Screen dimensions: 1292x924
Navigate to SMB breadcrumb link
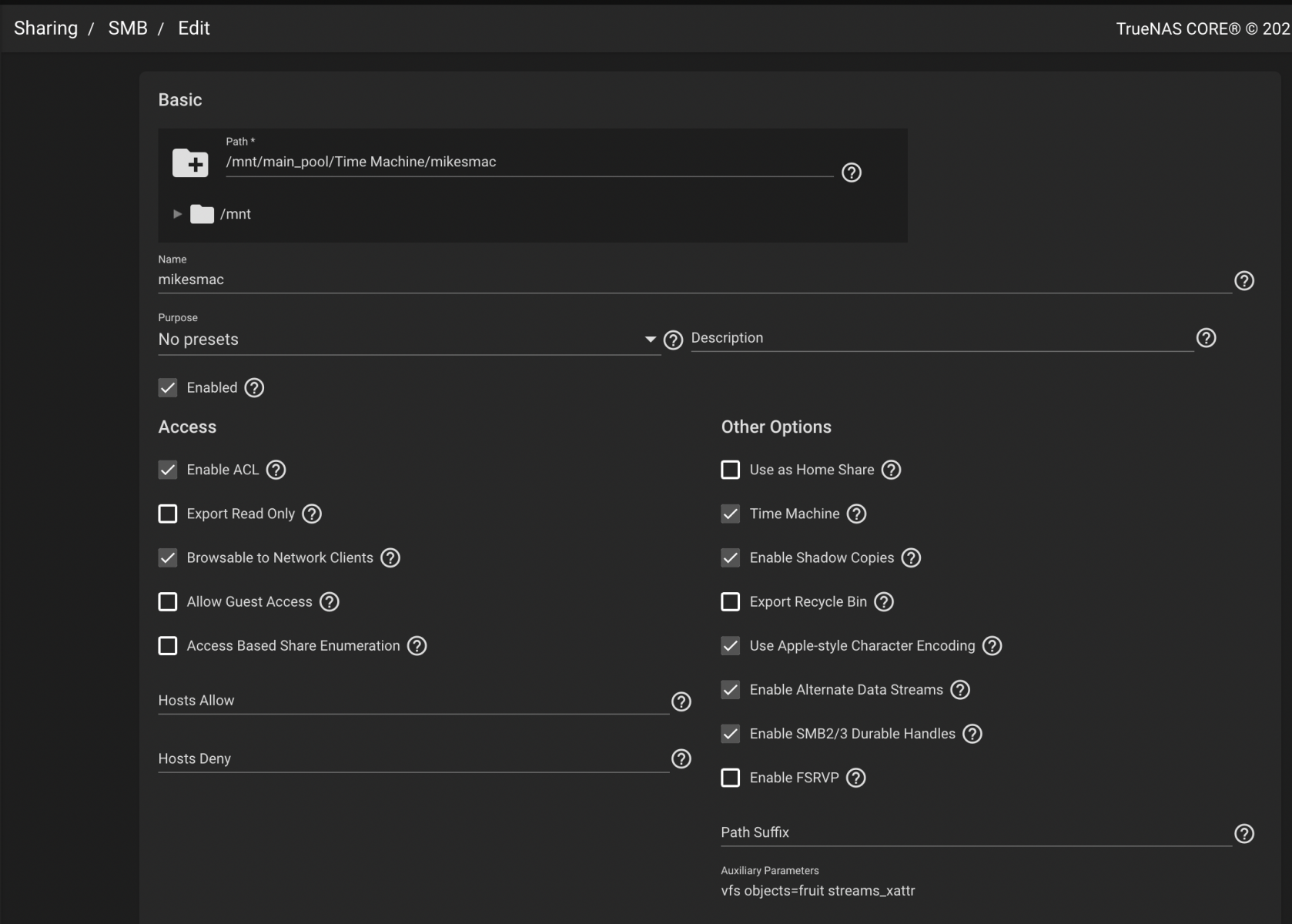[127, 28]
